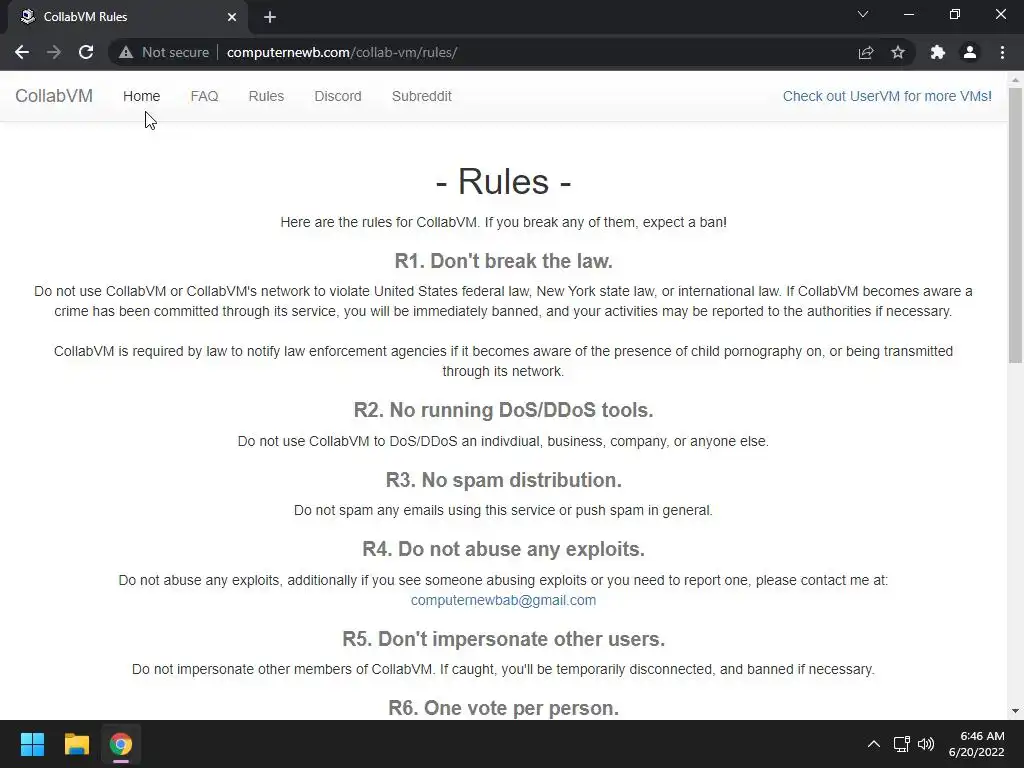Click the scrollbar up arrow
The height and width of the screenshot is (768, 1024).
1015,80
